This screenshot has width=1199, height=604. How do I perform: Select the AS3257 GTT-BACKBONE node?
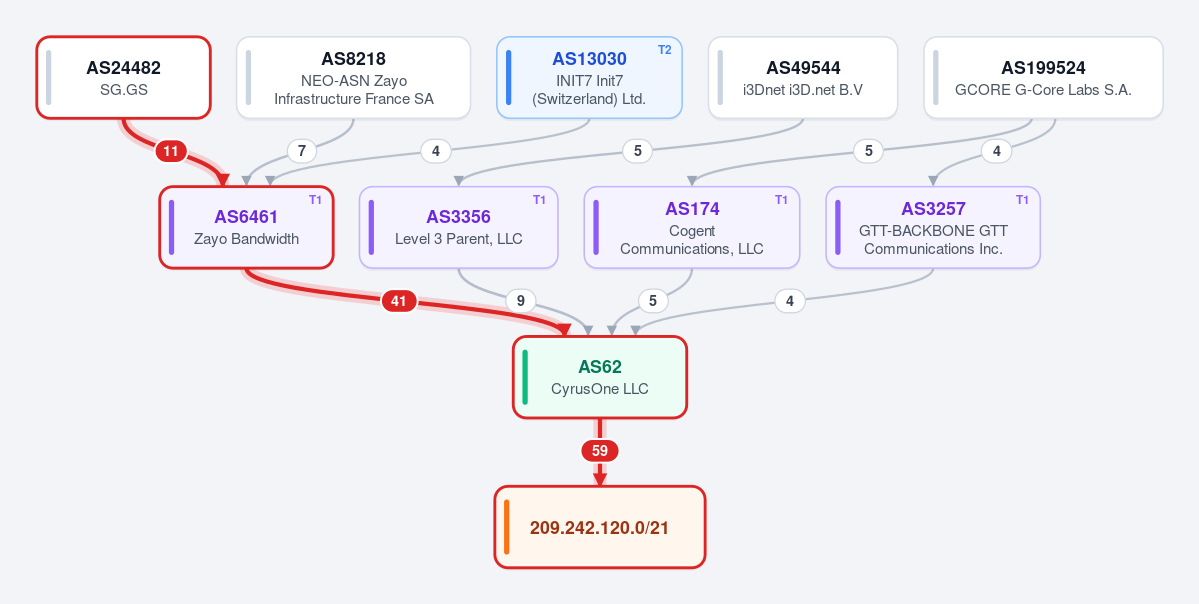pos(933,227)
